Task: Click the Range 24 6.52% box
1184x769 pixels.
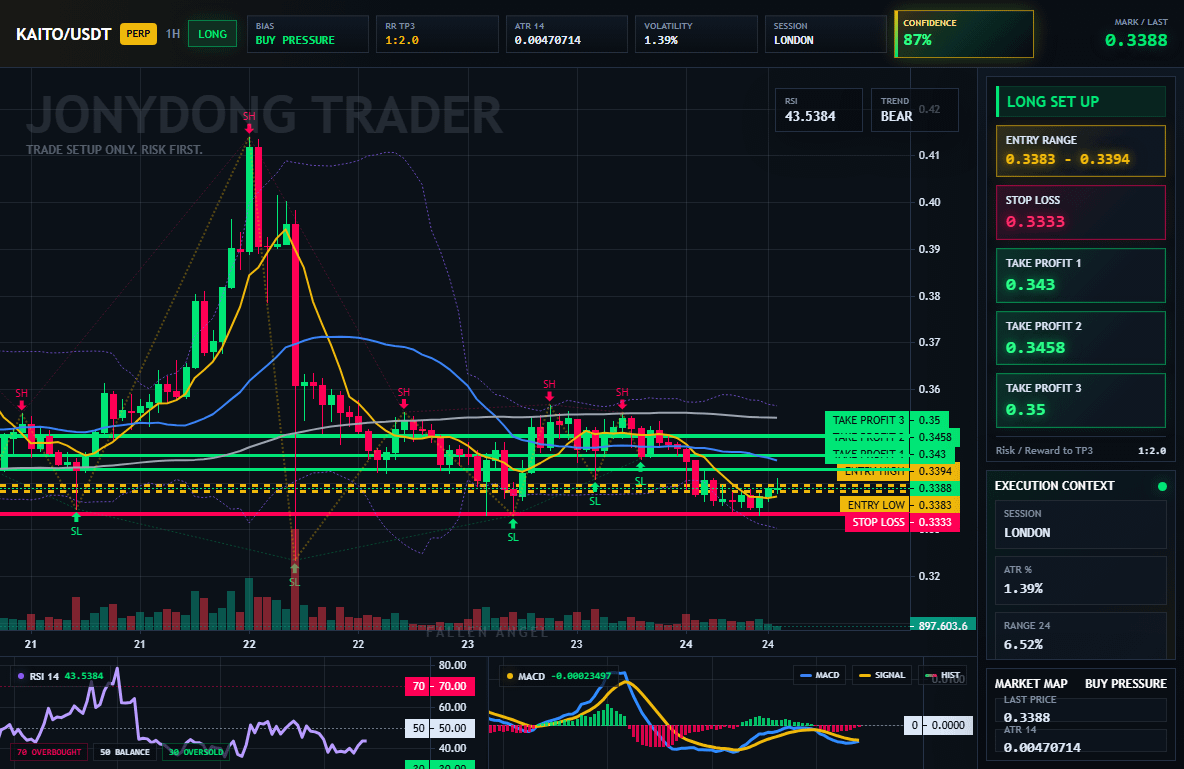Action: (1081, 636)
